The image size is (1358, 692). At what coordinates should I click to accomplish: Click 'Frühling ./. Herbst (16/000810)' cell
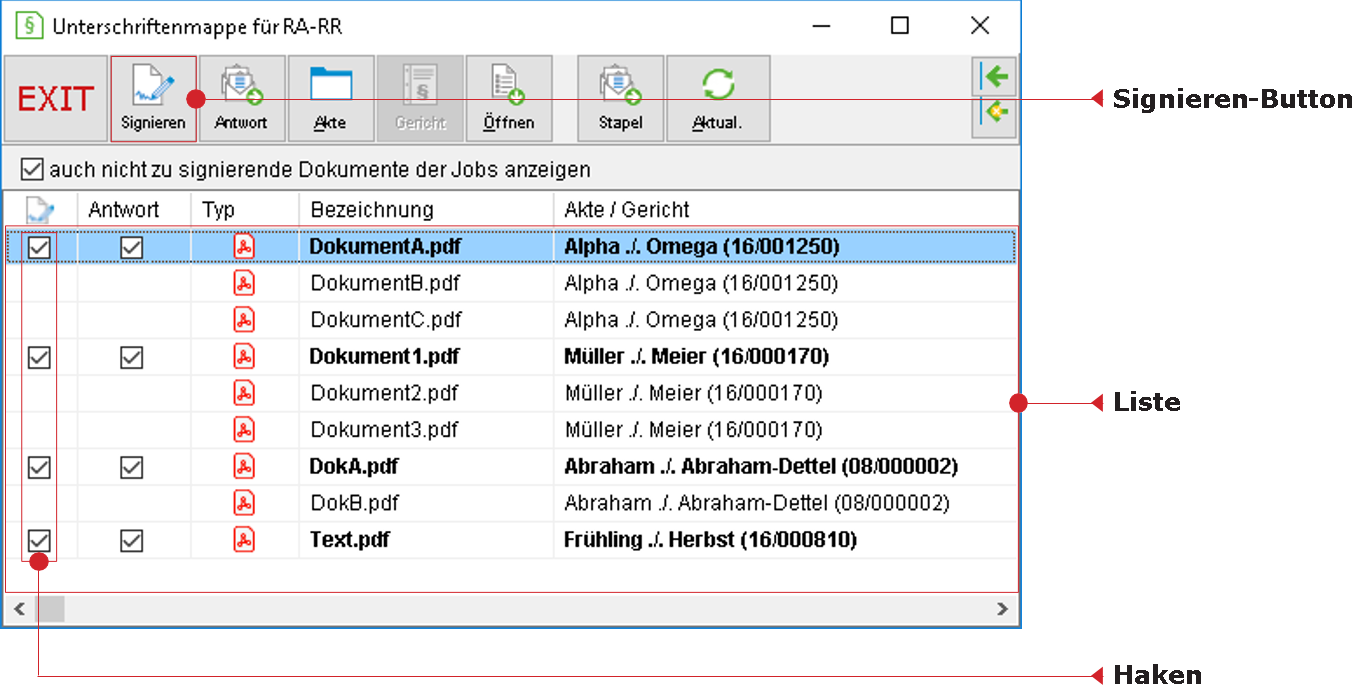click(x=710, y=540)
